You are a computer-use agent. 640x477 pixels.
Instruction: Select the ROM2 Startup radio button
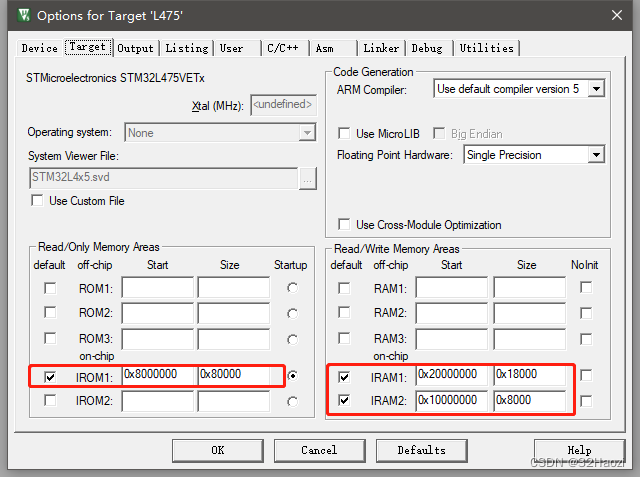point(292,314)
